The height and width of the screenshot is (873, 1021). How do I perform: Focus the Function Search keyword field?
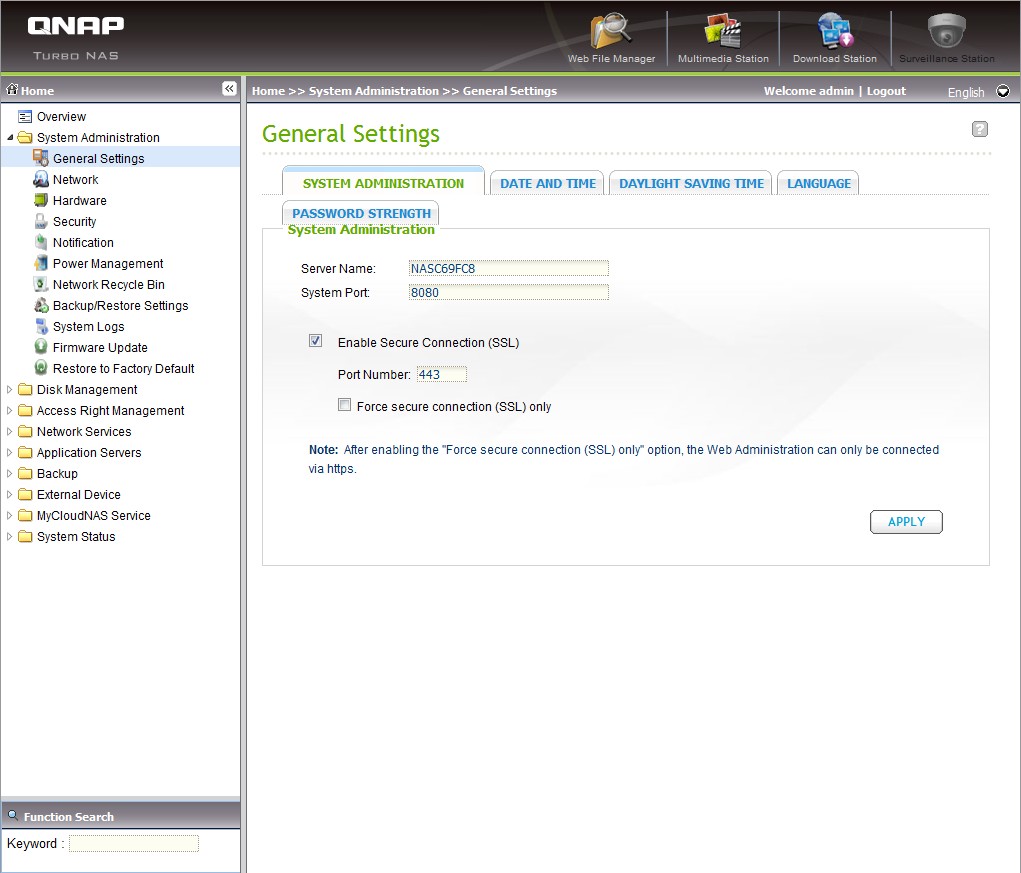[134, 844]
